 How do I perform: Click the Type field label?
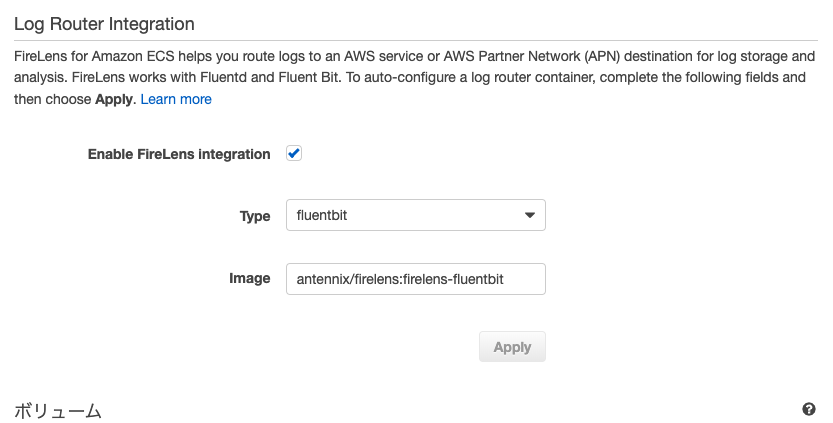[x=255, y=216]
